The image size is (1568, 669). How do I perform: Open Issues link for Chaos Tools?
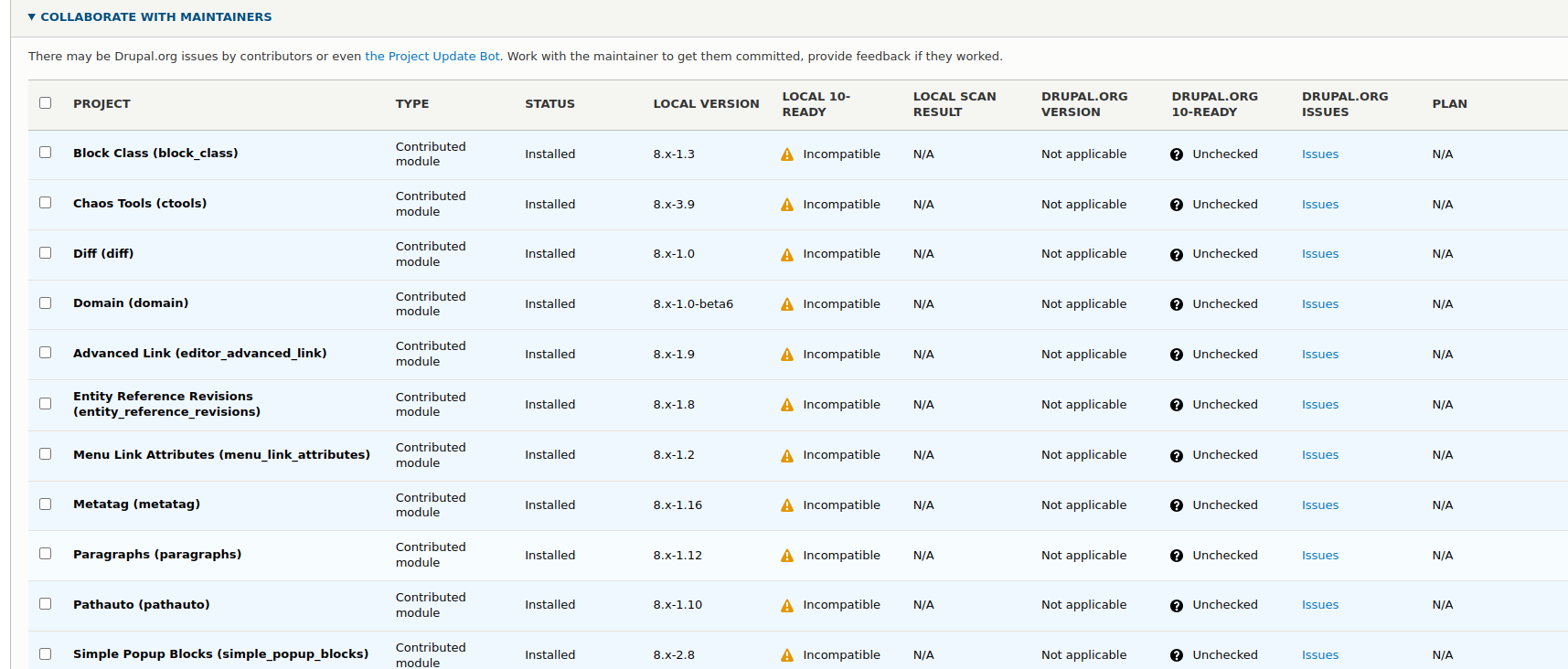pos(1320,205)
